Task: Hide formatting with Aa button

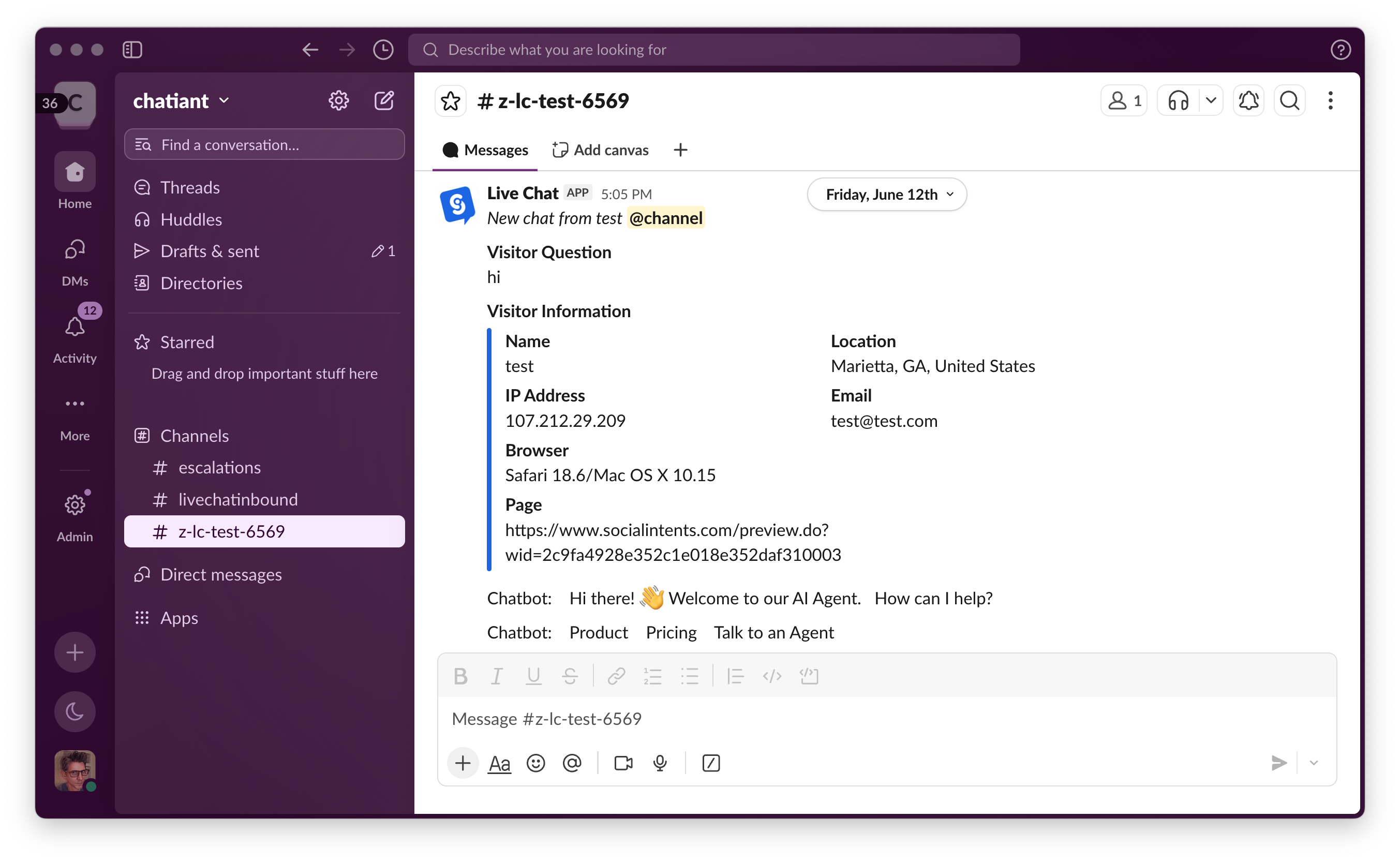Action: (499, 763)
